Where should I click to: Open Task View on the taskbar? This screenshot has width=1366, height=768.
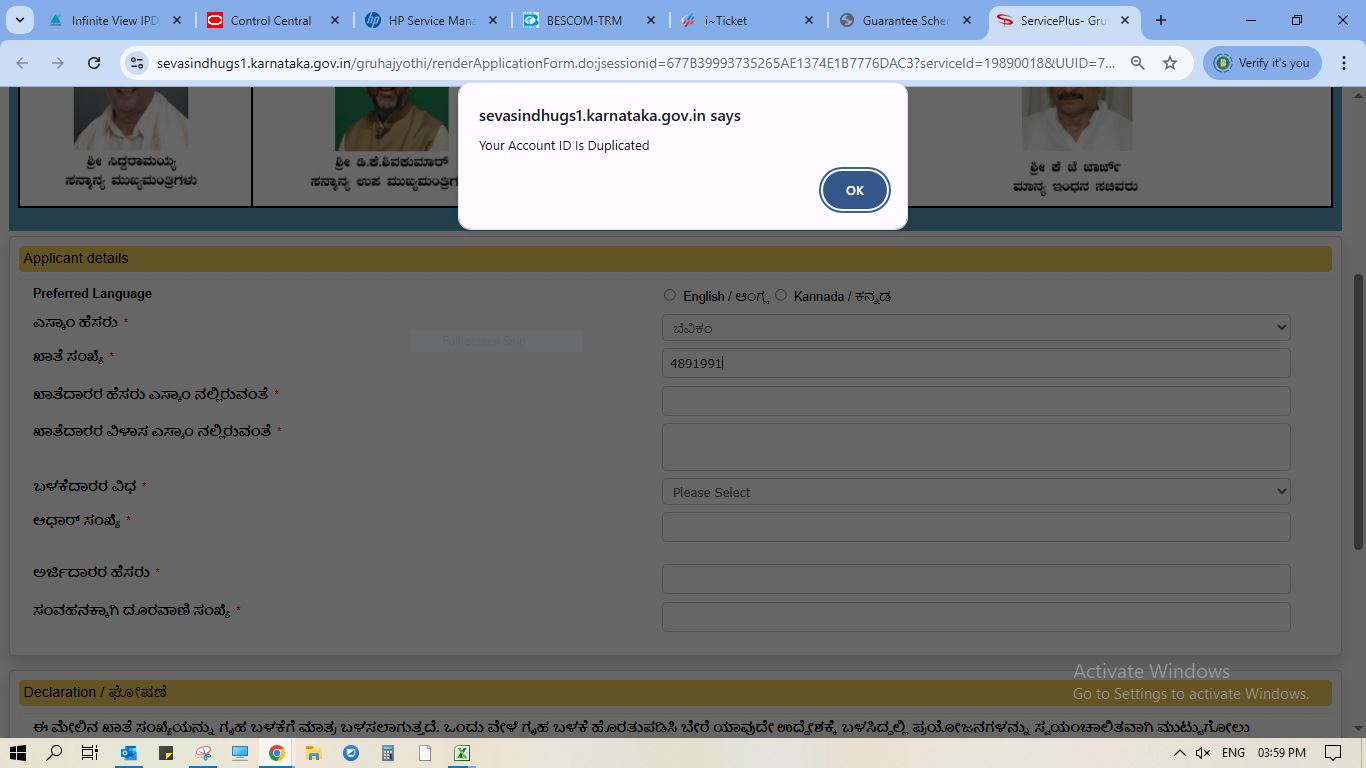pyautogui.click(x=90, y=753)
